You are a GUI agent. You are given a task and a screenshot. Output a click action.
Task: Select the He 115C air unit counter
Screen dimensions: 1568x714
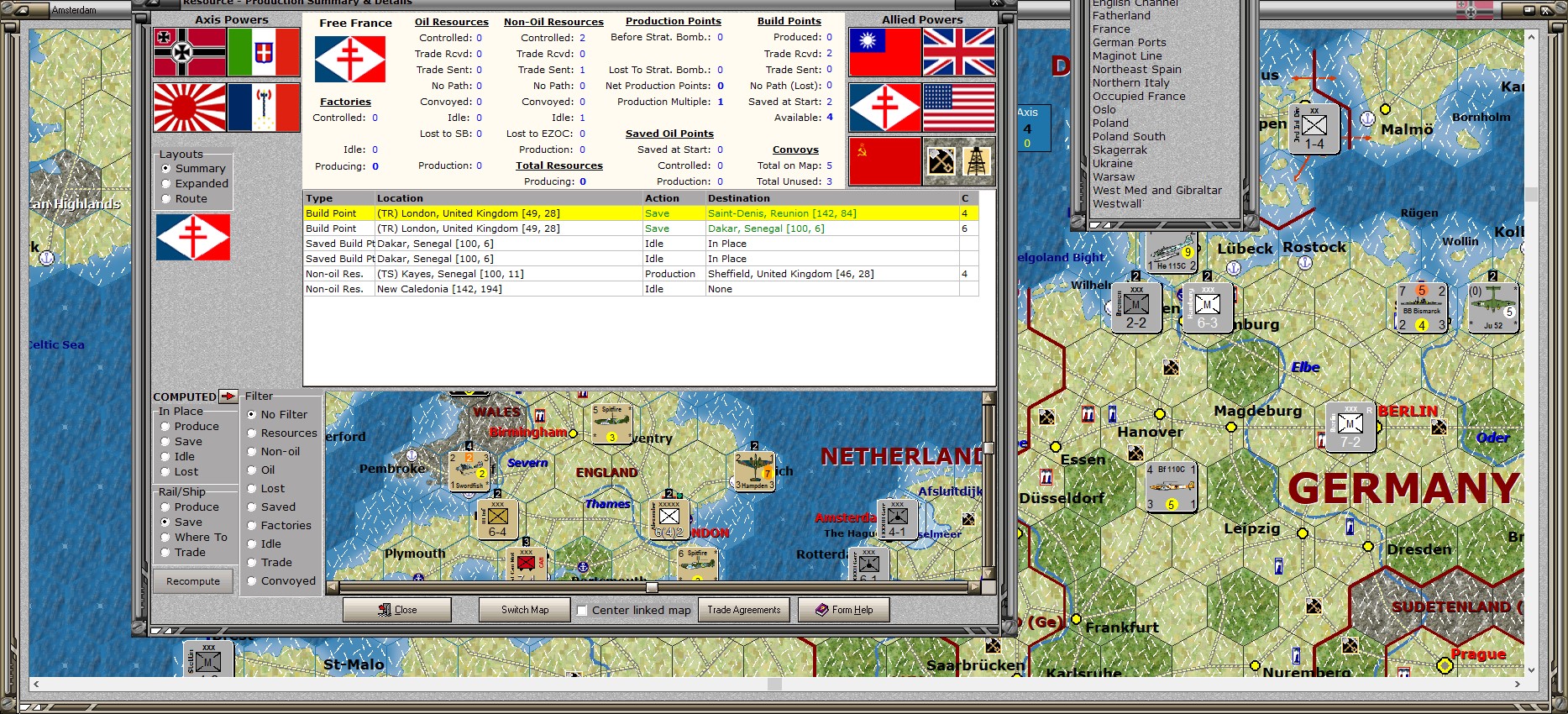click(x=1171, y=255)
